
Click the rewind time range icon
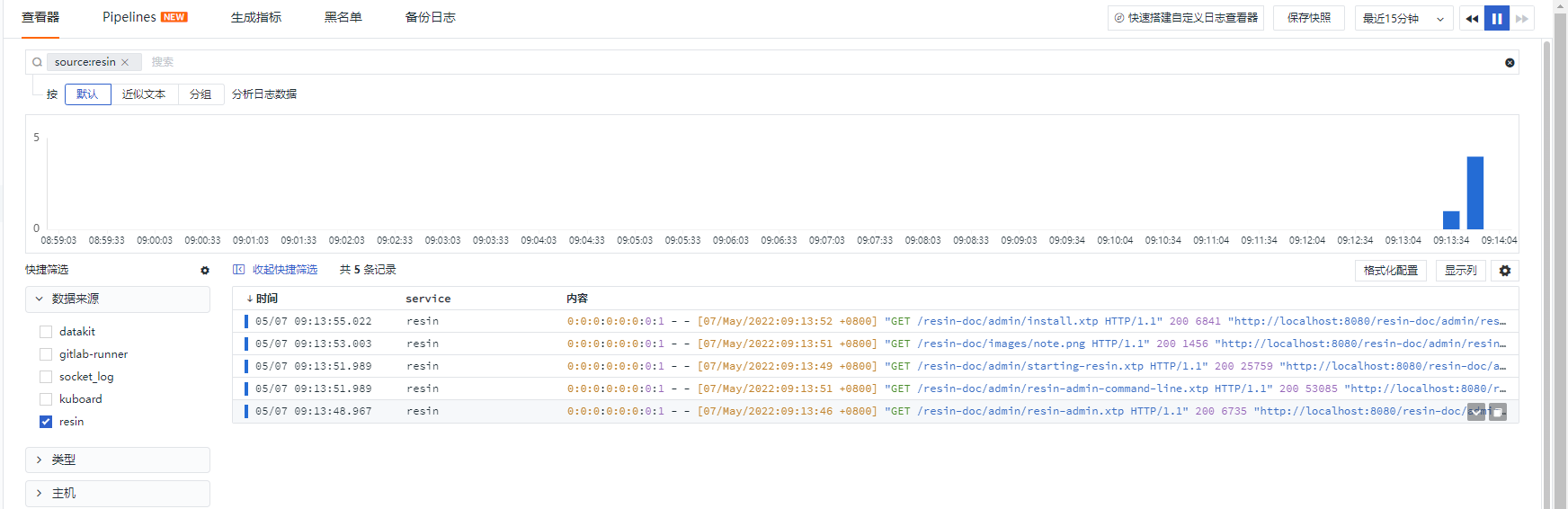[x=1471, y=18]
